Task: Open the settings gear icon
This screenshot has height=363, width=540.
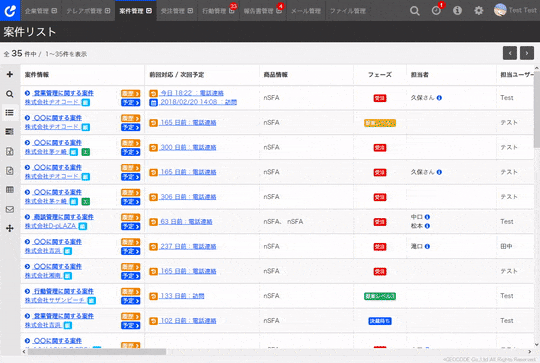Action: coord(478,11)
